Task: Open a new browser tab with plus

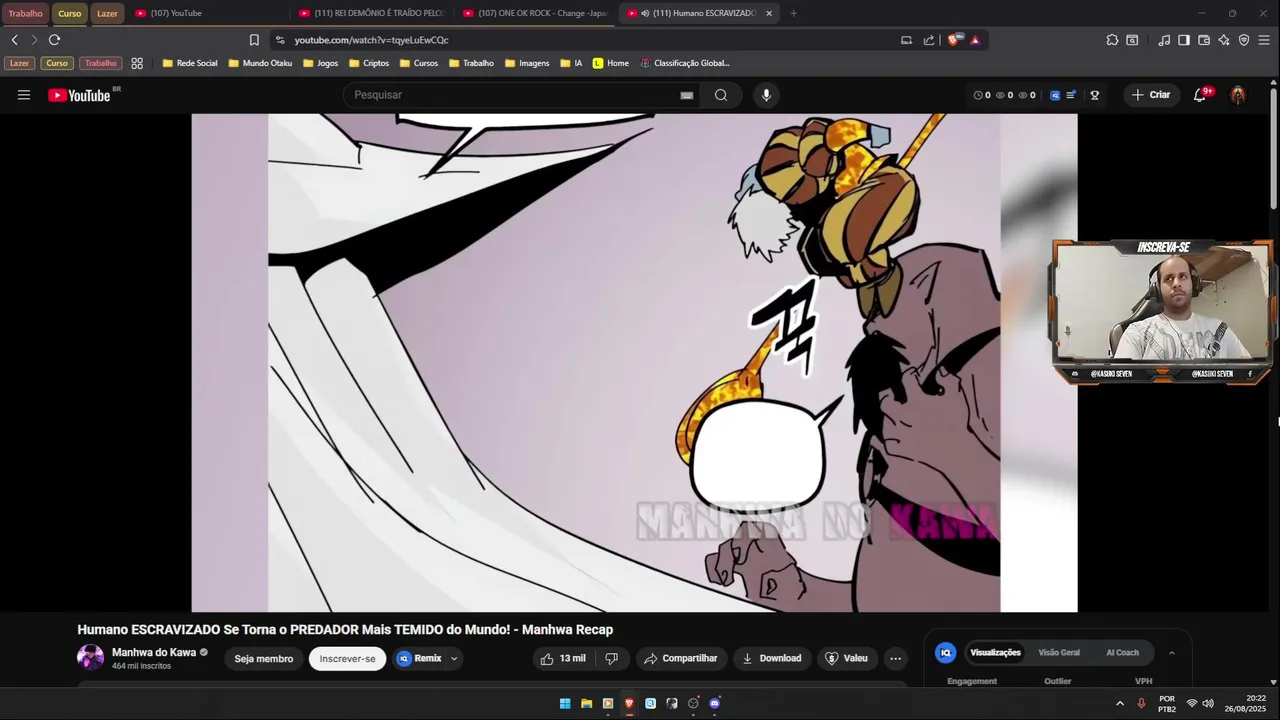Action: pyautogui.click(x=794, y=13)
